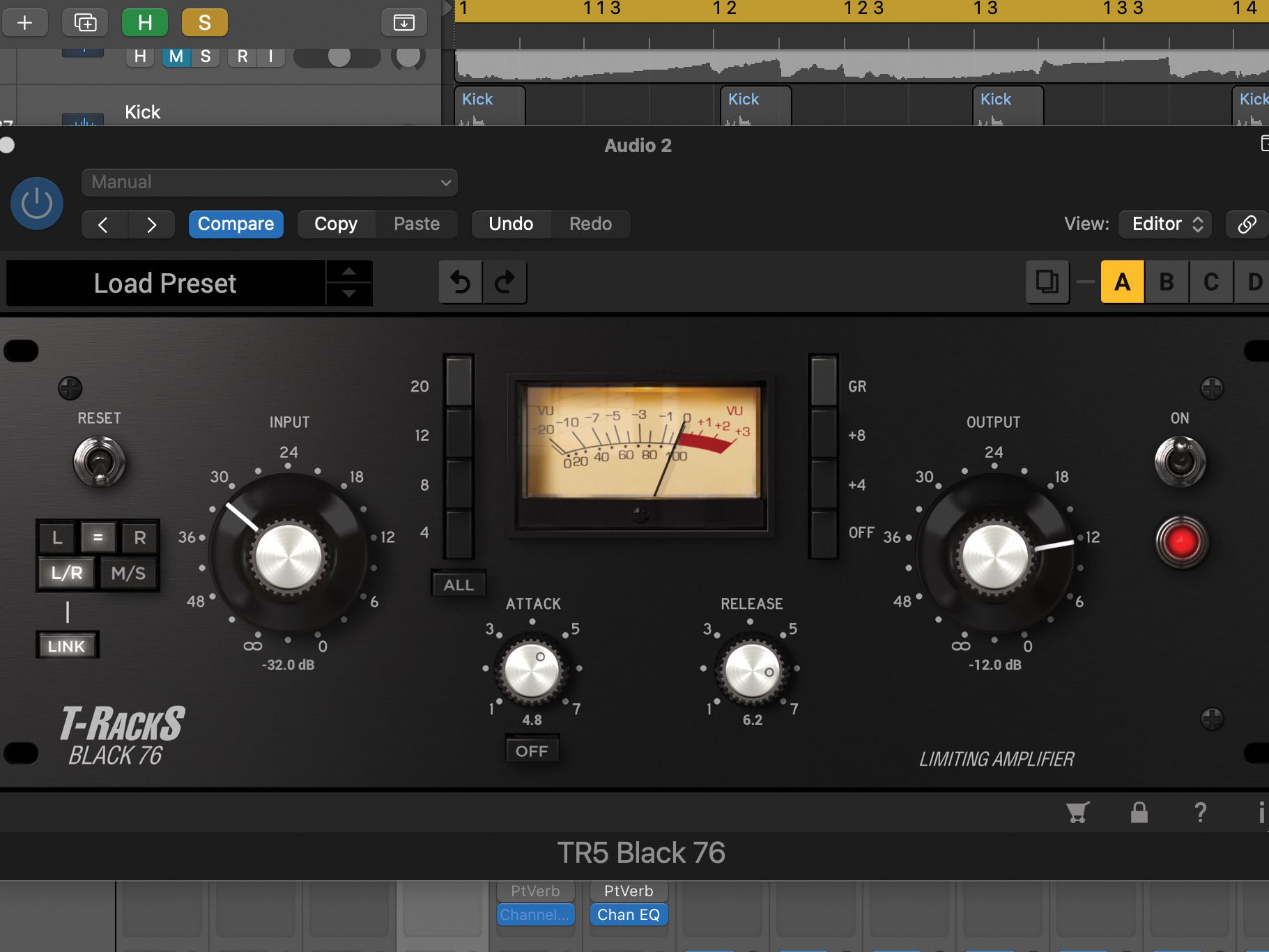Click the copy A/B settings icon

pos(1047,282)
